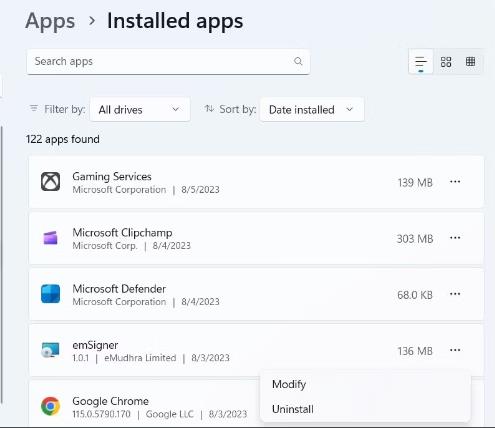This screenshot has height=428, width=495.
Task: Click the Microsoft Clipchamp app name
Action: (122, 232)
